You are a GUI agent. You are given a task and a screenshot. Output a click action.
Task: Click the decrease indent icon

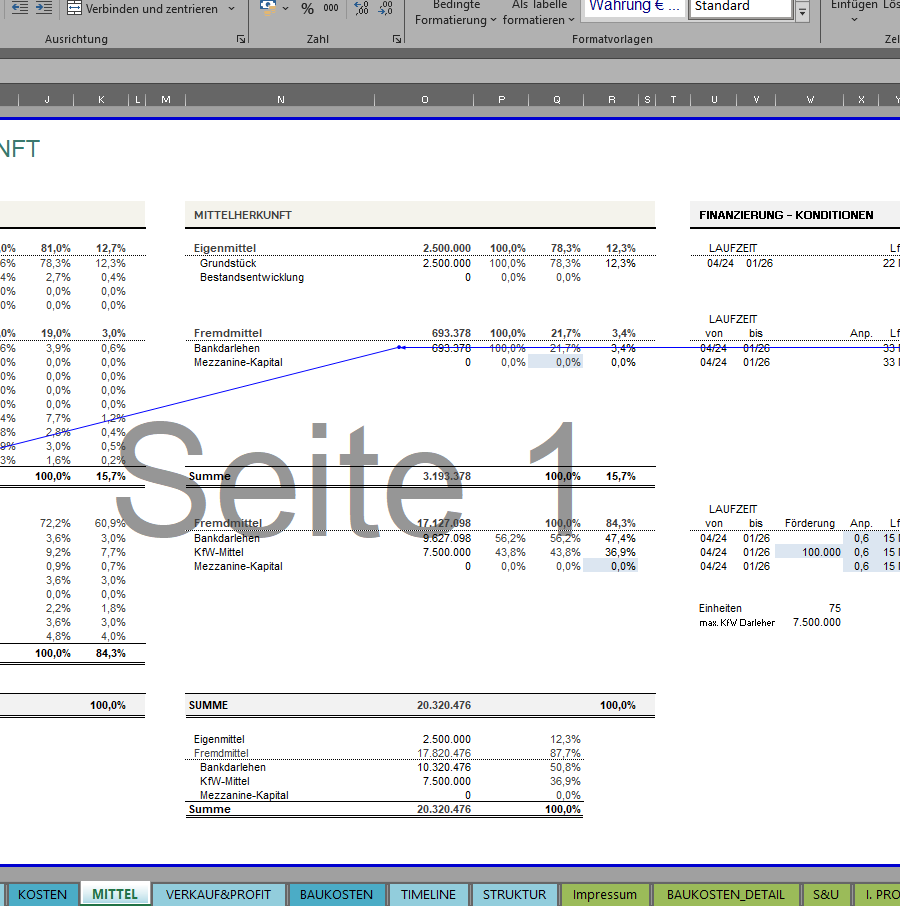point(19,8)
